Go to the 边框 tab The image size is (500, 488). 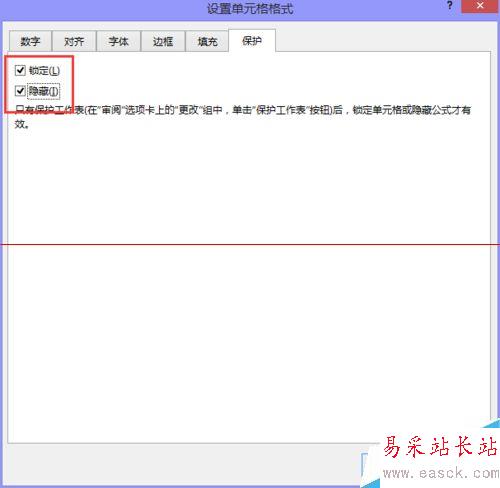(x=163, y=41)
